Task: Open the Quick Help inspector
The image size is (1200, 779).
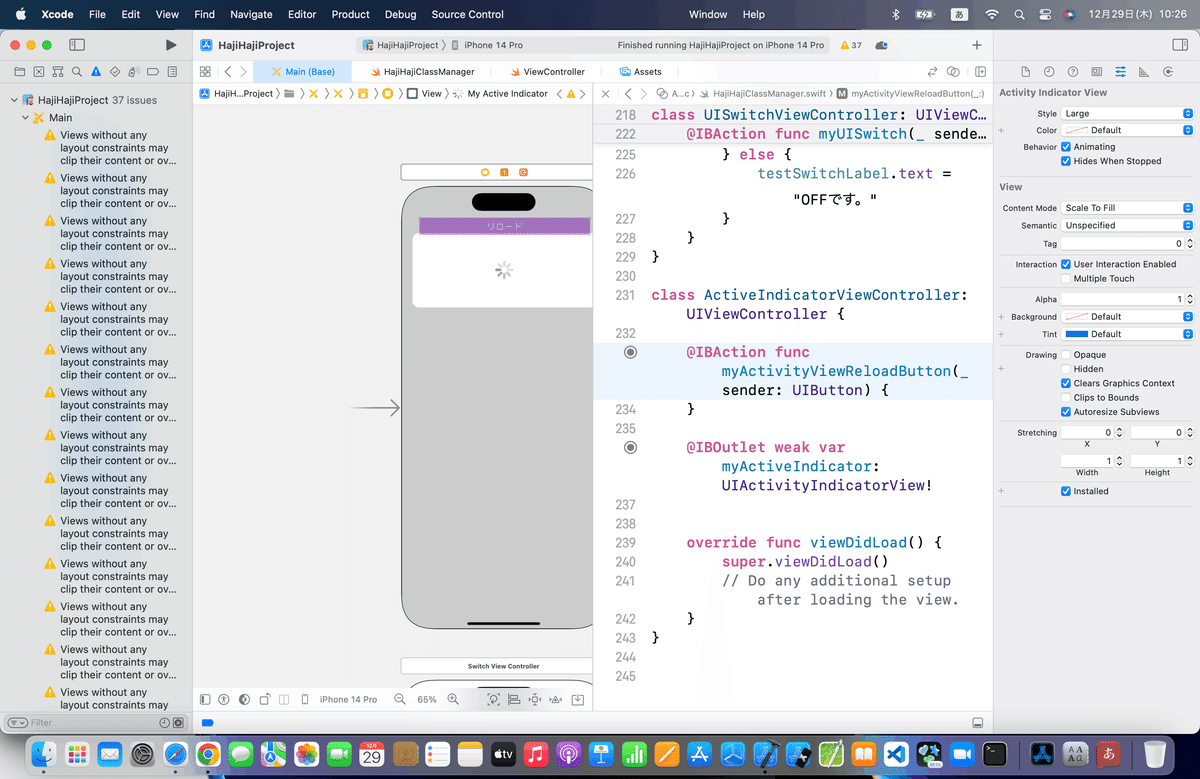Action: point(1073,72)
